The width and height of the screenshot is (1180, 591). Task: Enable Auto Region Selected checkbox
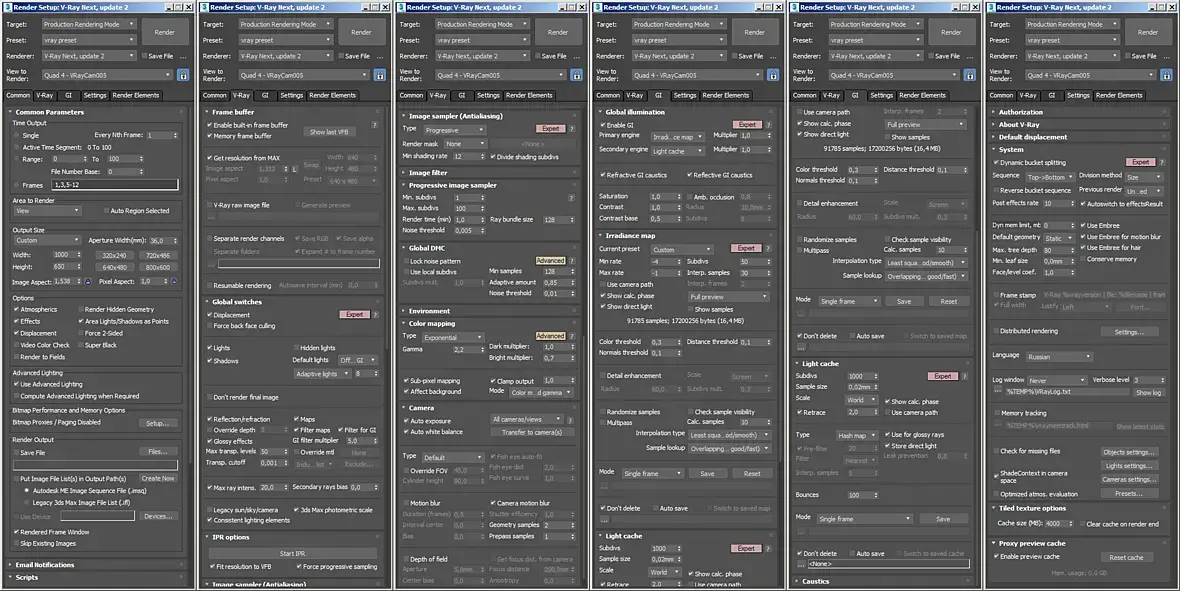106,211
